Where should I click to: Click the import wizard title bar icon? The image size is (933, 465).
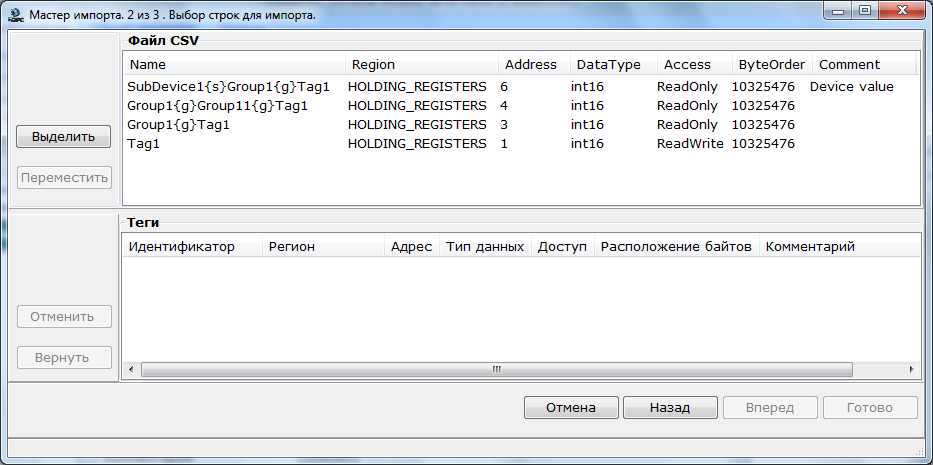point(15,15)
